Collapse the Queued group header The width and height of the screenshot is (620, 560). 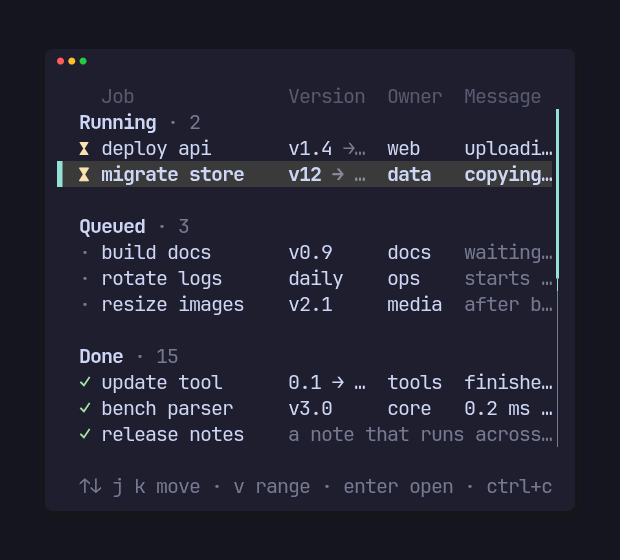(x=134, y=227)
